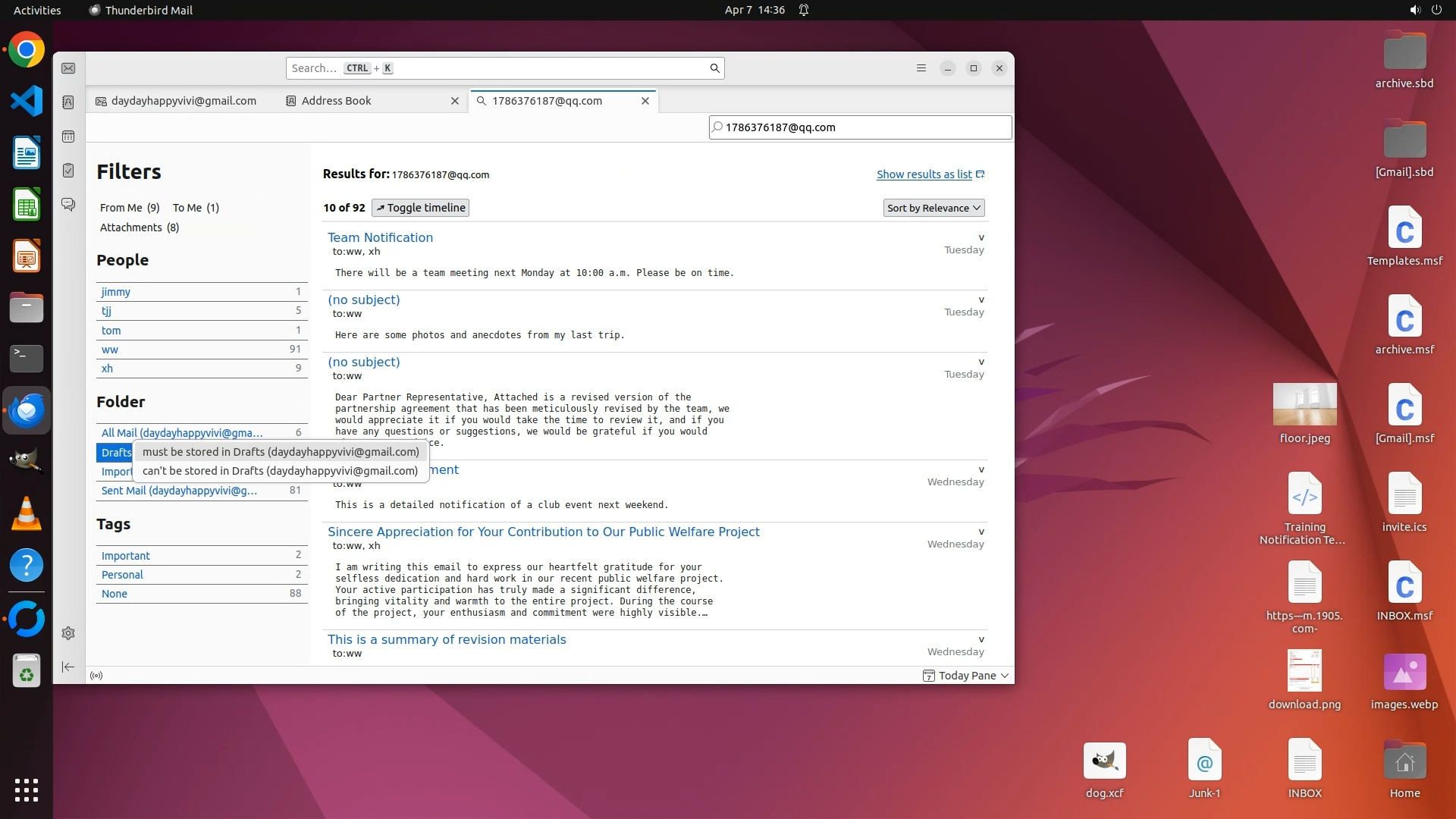Open the Sort by Relevance dropdown
The height and width of the screenshot is (819, 1456).
pyautogui.click(x=934, y=208)
